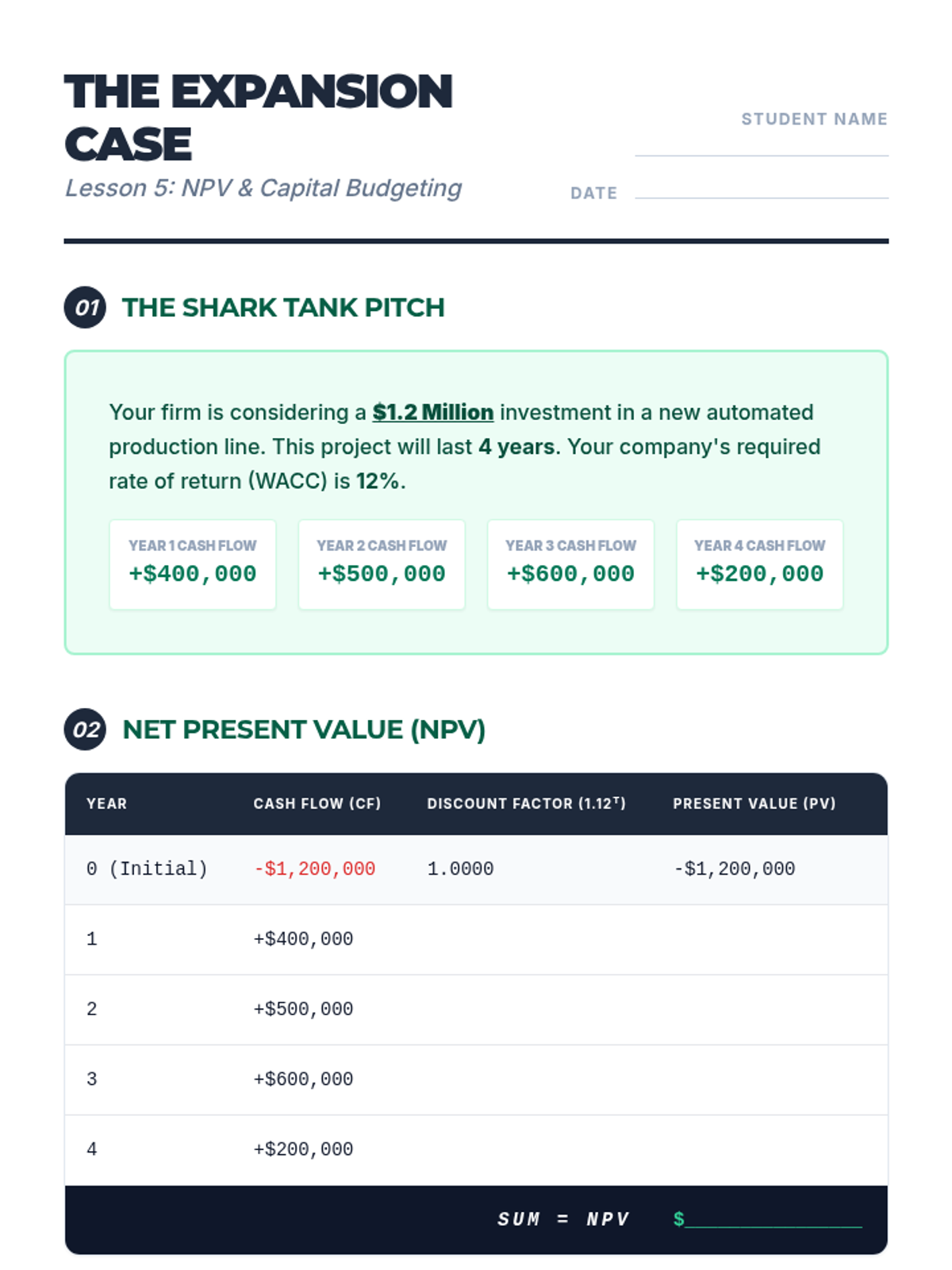Viewport: 952px width, 1270px height.
Task: Click the 02 section number badge
Action: click(85, 729)
